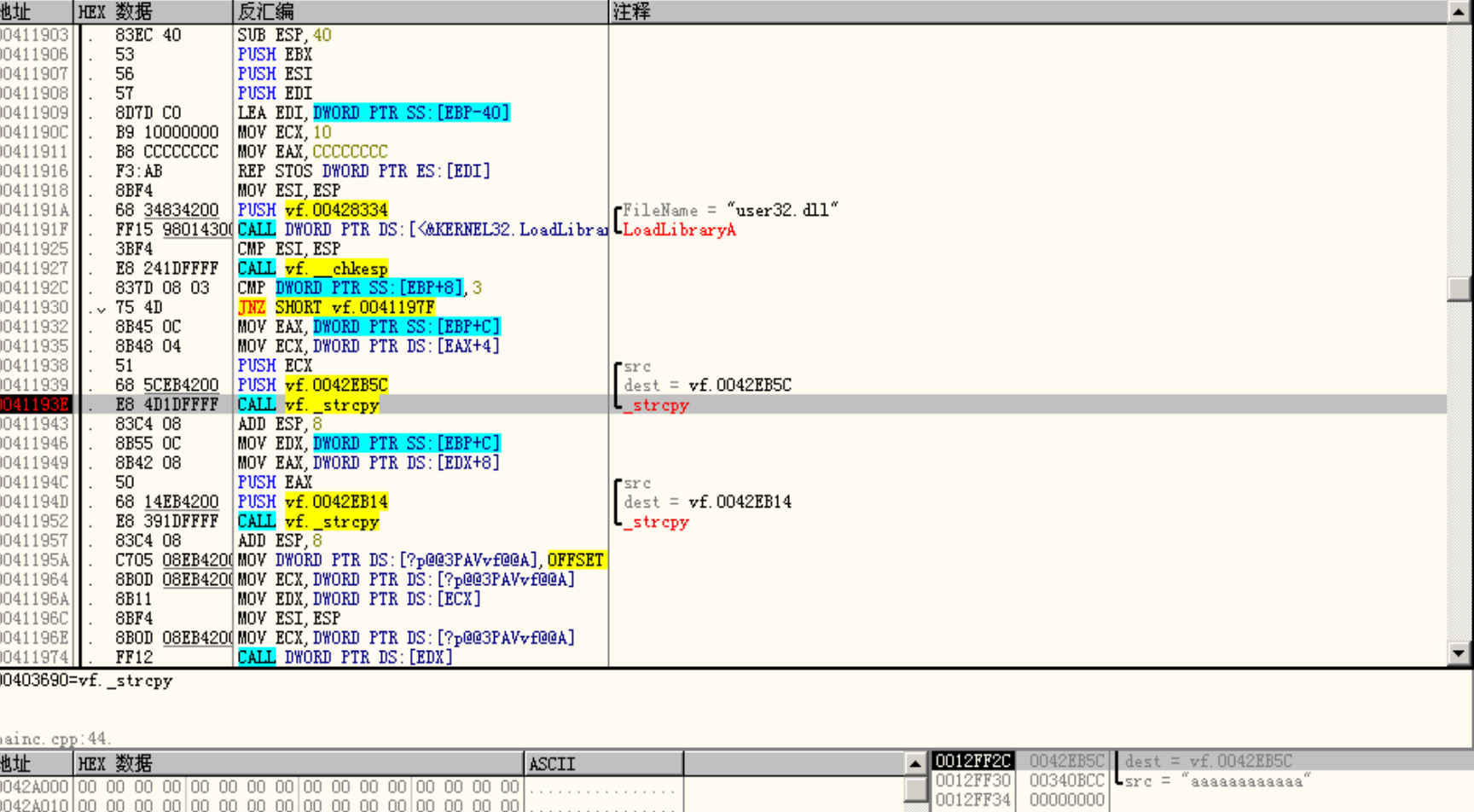1474x812 pixels.
Task: Click the hex bytes 75 4D
Action: (x=139, y=307)
